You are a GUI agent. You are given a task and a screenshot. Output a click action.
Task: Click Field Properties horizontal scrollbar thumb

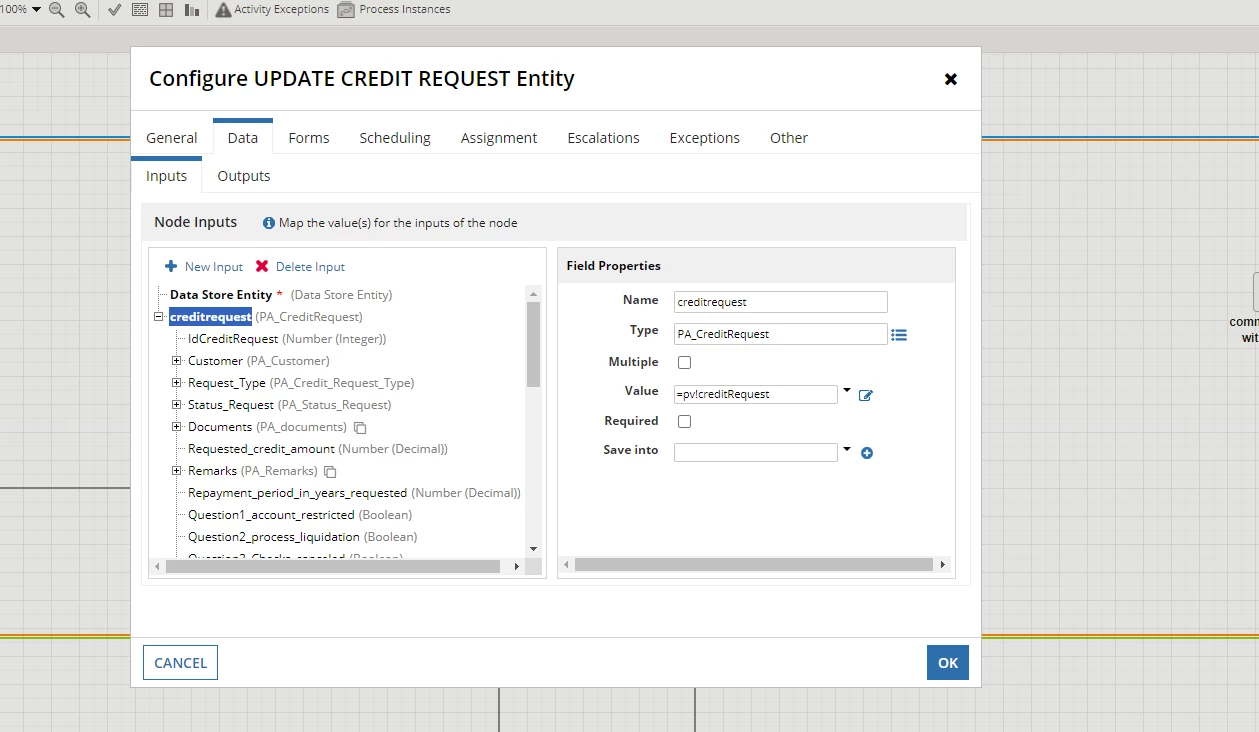click(754, 565)
